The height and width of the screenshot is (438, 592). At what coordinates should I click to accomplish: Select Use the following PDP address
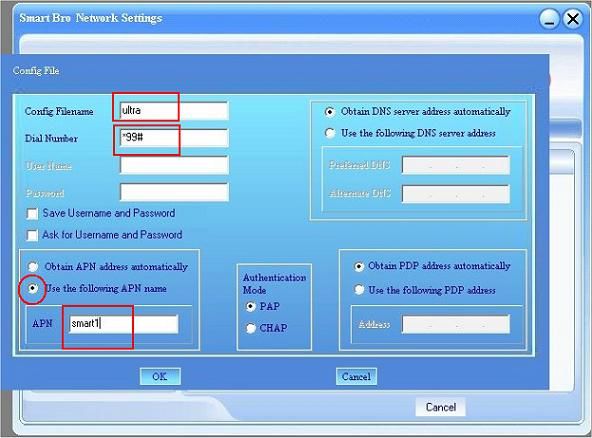(359, 290)
